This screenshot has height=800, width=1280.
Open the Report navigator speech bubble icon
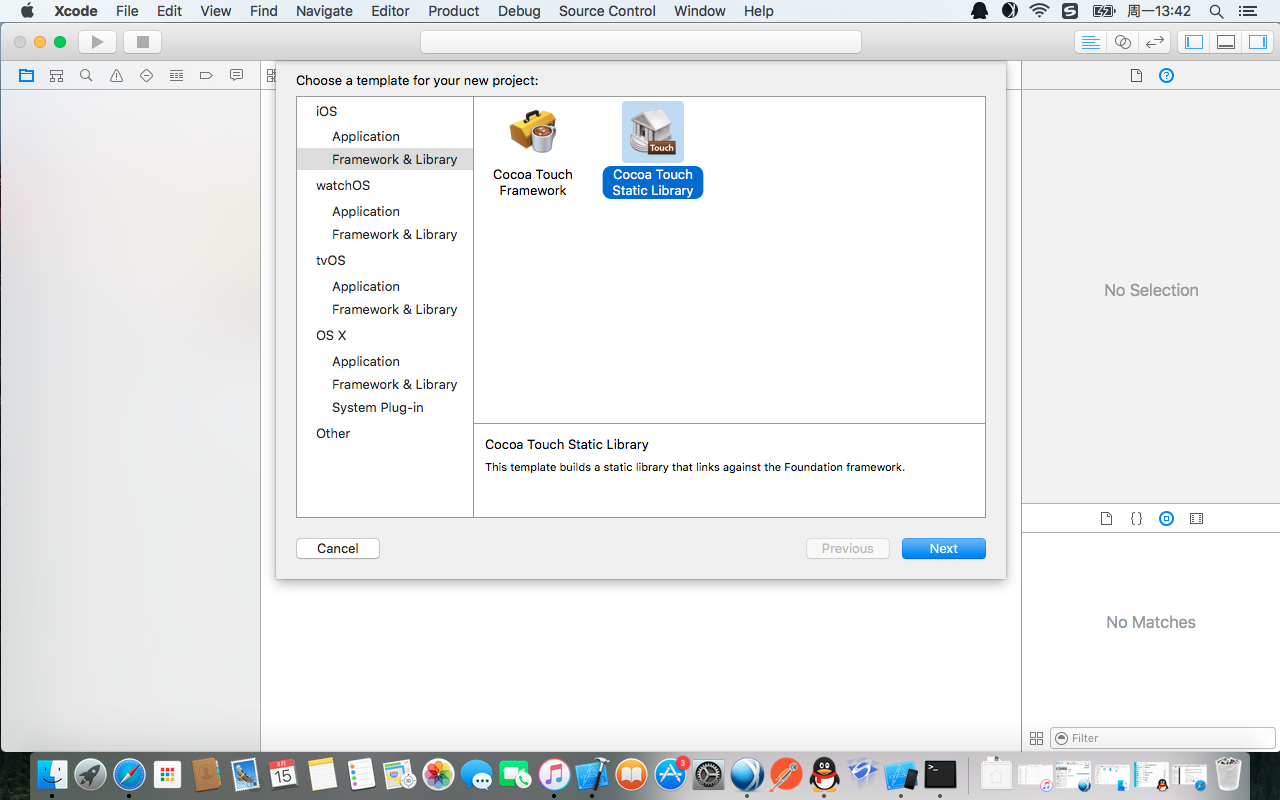[x=236, y=75]
